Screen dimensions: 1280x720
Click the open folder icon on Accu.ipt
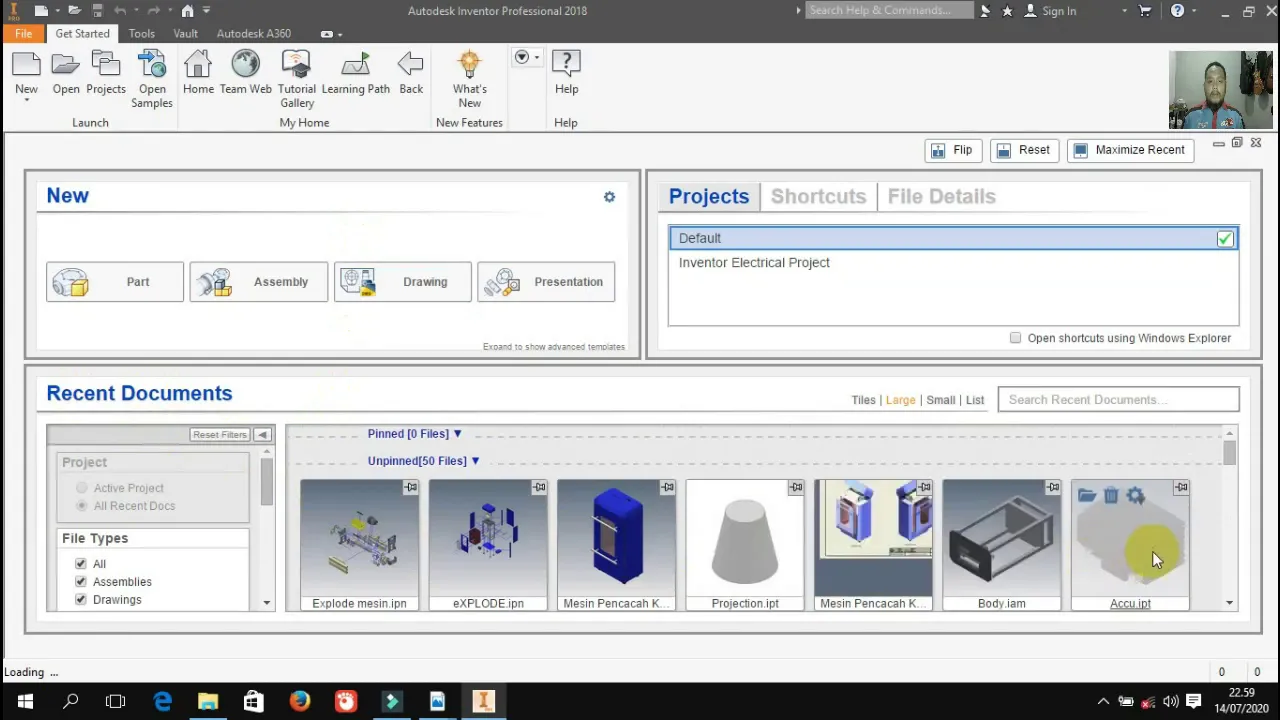[1087, 495]
